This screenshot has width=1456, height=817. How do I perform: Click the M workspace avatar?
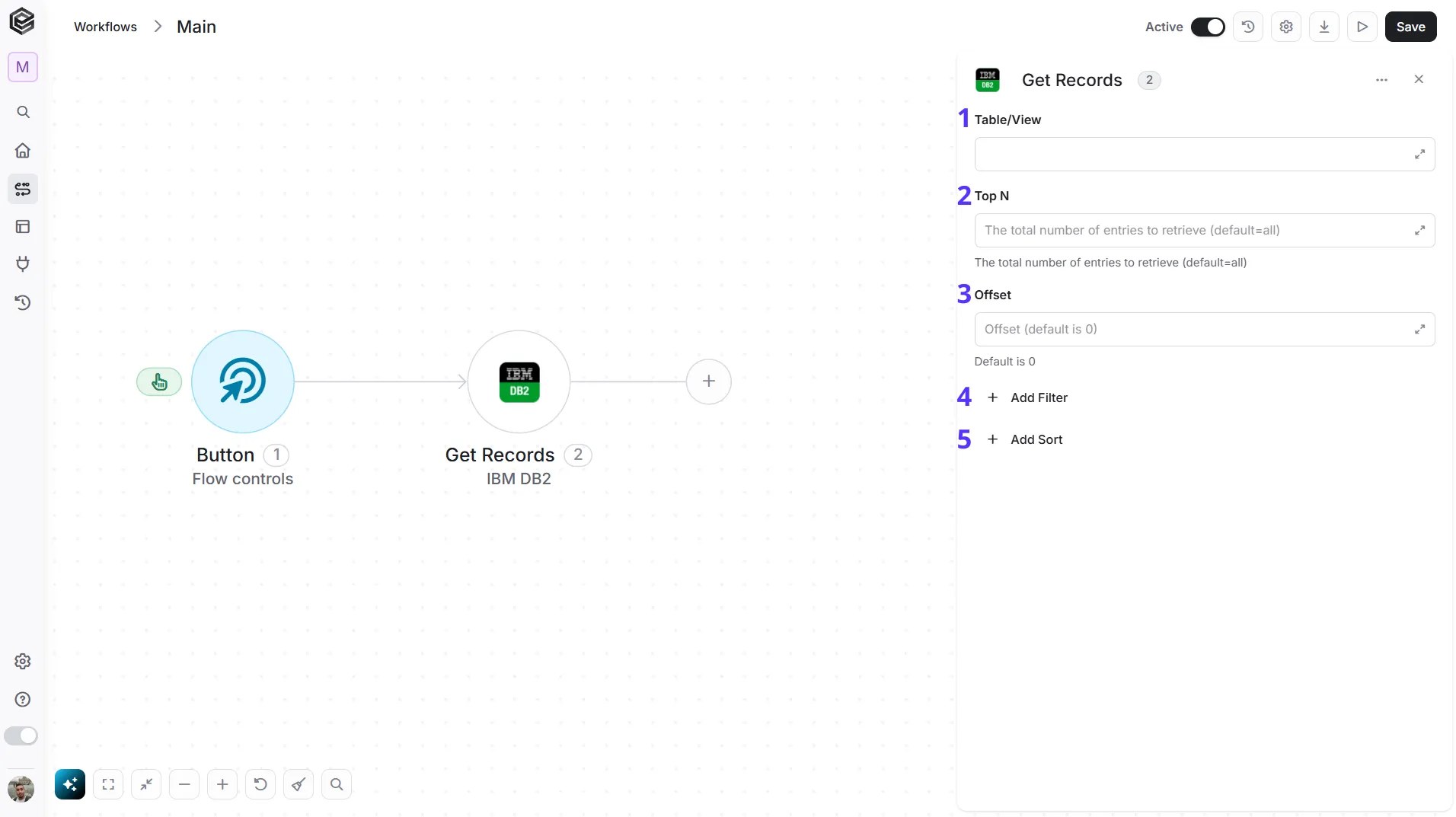pyautogui.click(x=23, y=67)
